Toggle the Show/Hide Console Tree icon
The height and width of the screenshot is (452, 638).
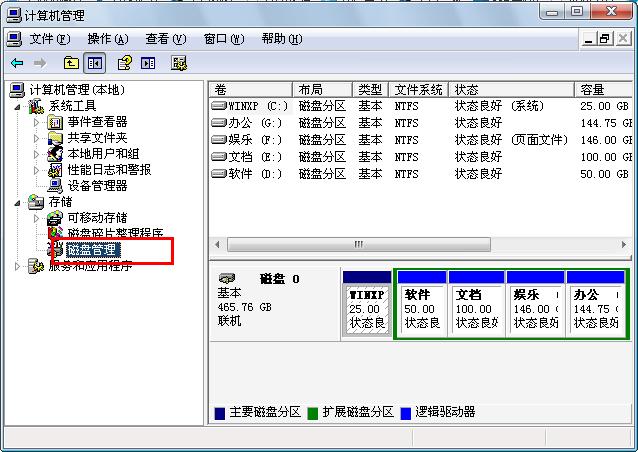pyautogui.click(x=94, y=63)
